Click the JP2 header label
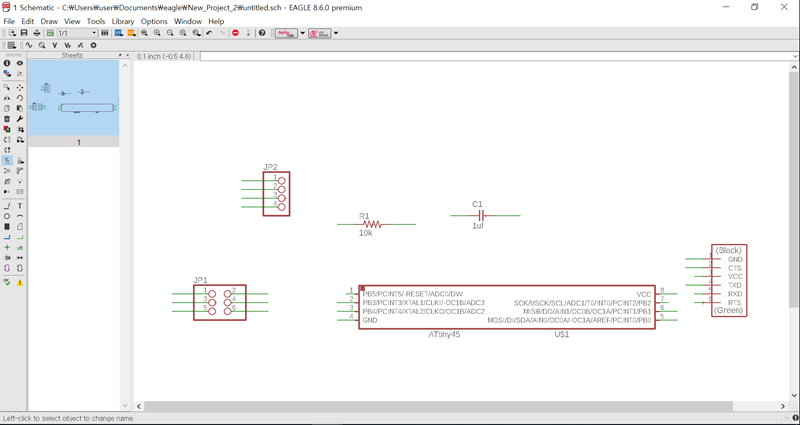Screen dimensions: 800x425 (270, 167)
